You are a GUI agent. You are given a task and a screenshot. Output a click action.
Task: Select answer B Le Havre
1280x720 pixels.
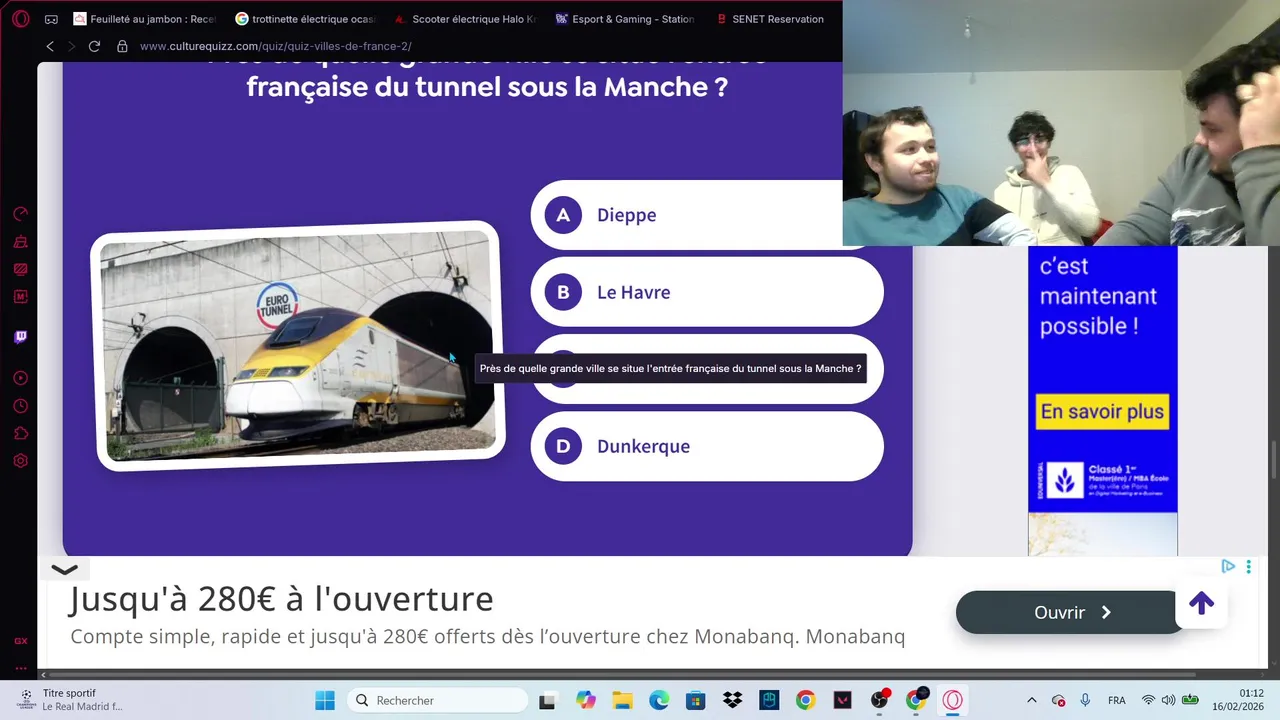click(707, 292)
